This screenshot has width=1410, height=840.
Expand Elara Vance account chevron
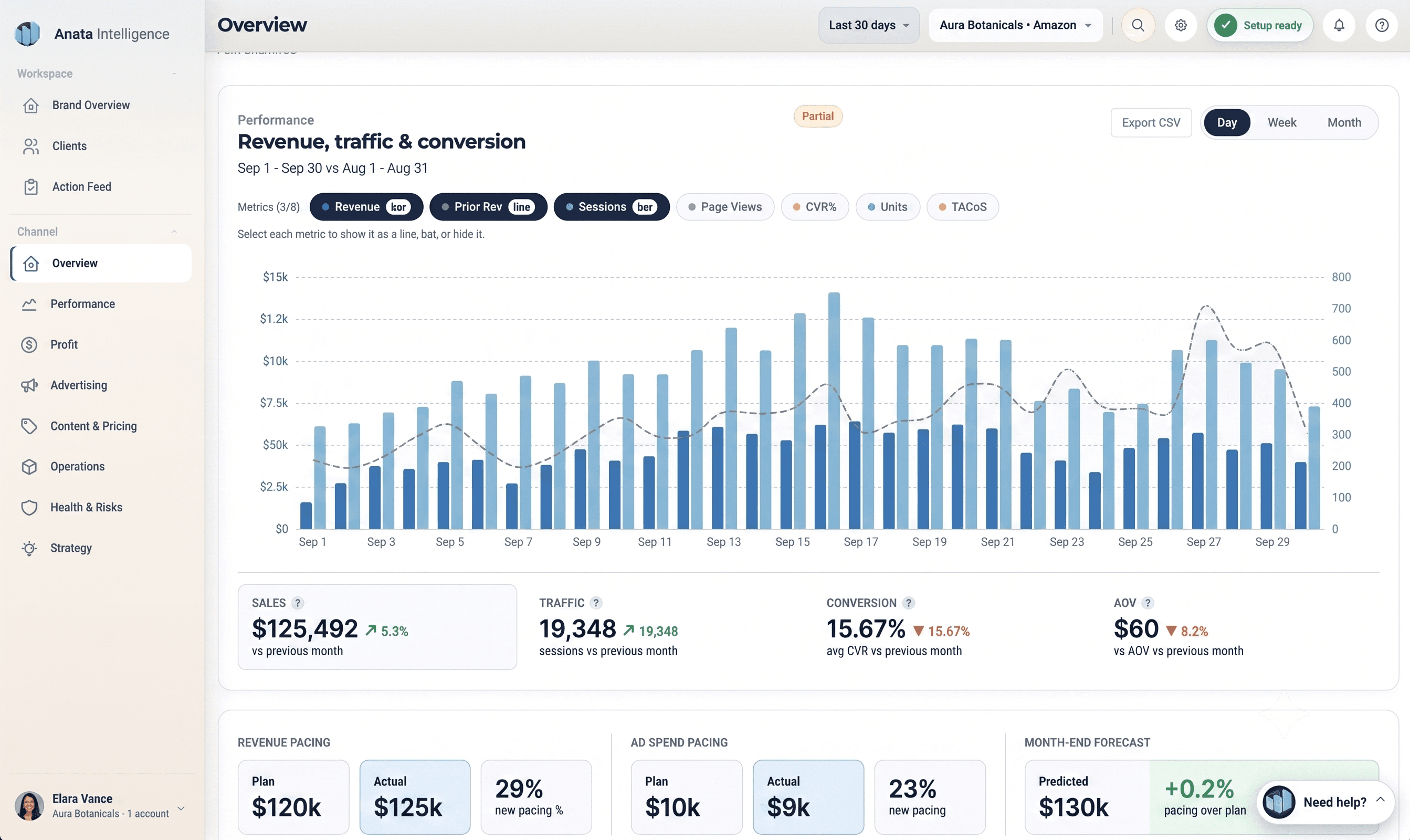[181, 808]
